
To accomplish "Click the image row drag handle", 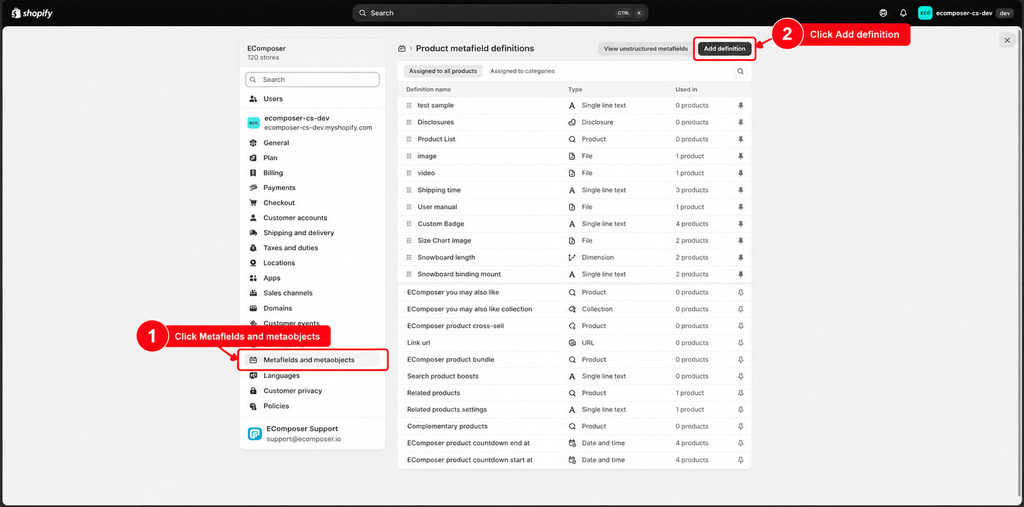I will (x=409, y=156).
